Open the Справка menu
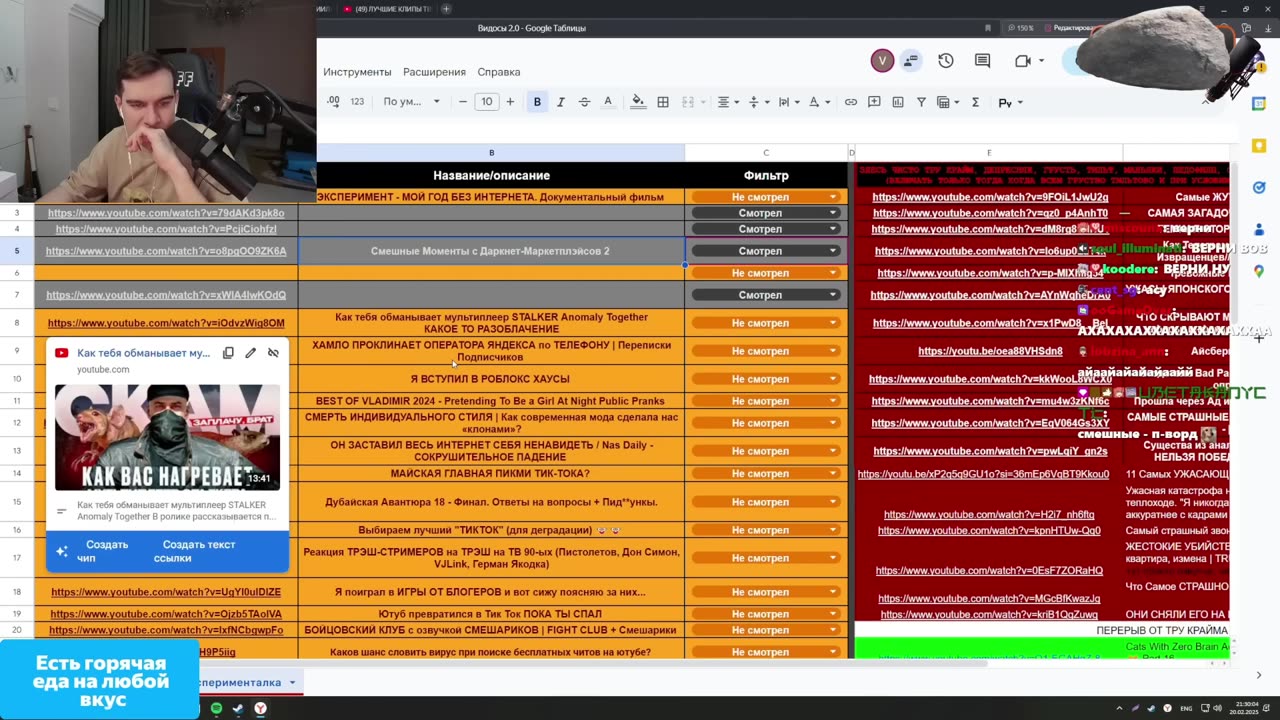Screen dimensions: 1280x720 click(499, 72)
